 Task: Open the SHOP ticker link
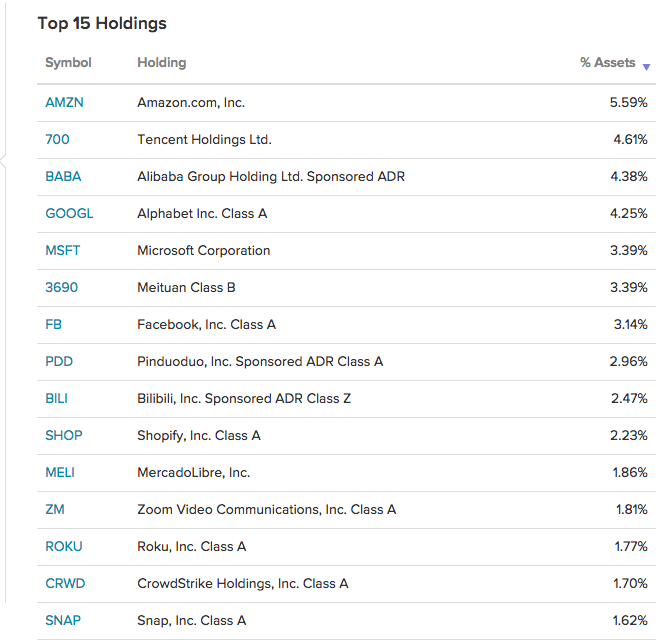tap(64, 436)
